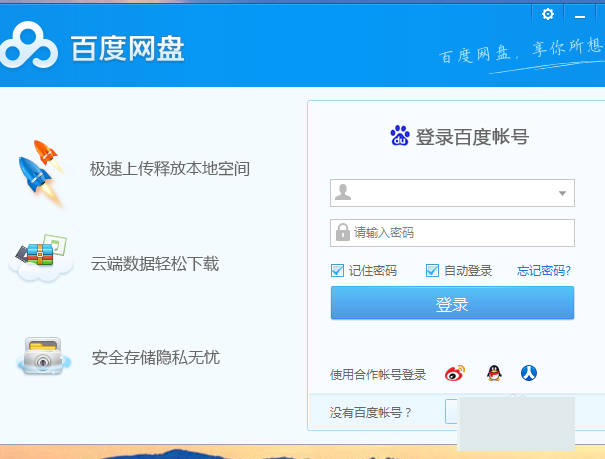Image resolution: width=605 pixels, height=459 pixels.
Task: Open the 忘记密码? link
Action: (x=544, y=270)
